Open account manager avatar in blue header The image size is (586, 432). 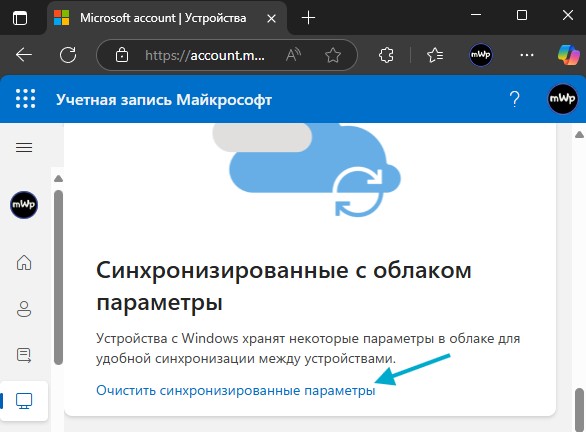(562, 99)
